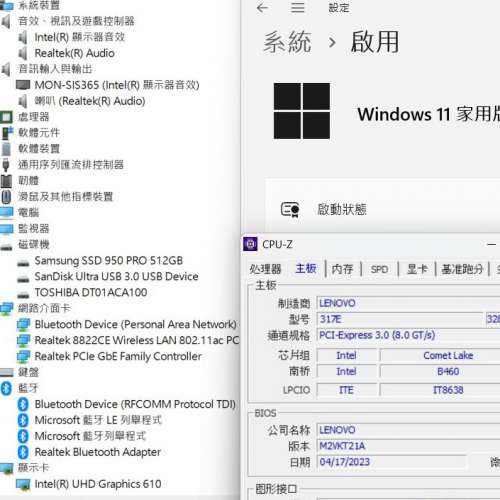Switch to the 显卡 tab in CPU-Z
This screenshot has width=500, height=500.
click(417, 269)
